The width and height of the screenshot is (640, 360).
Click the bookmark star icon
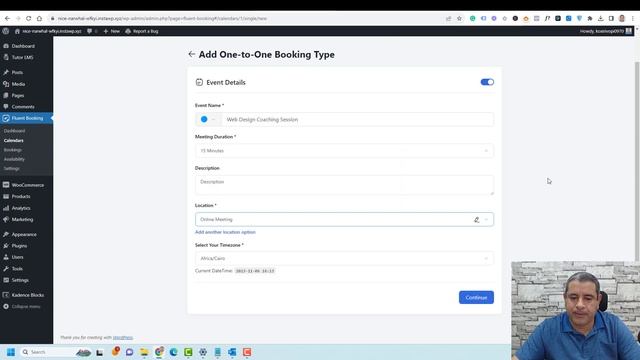click(459, 18)
